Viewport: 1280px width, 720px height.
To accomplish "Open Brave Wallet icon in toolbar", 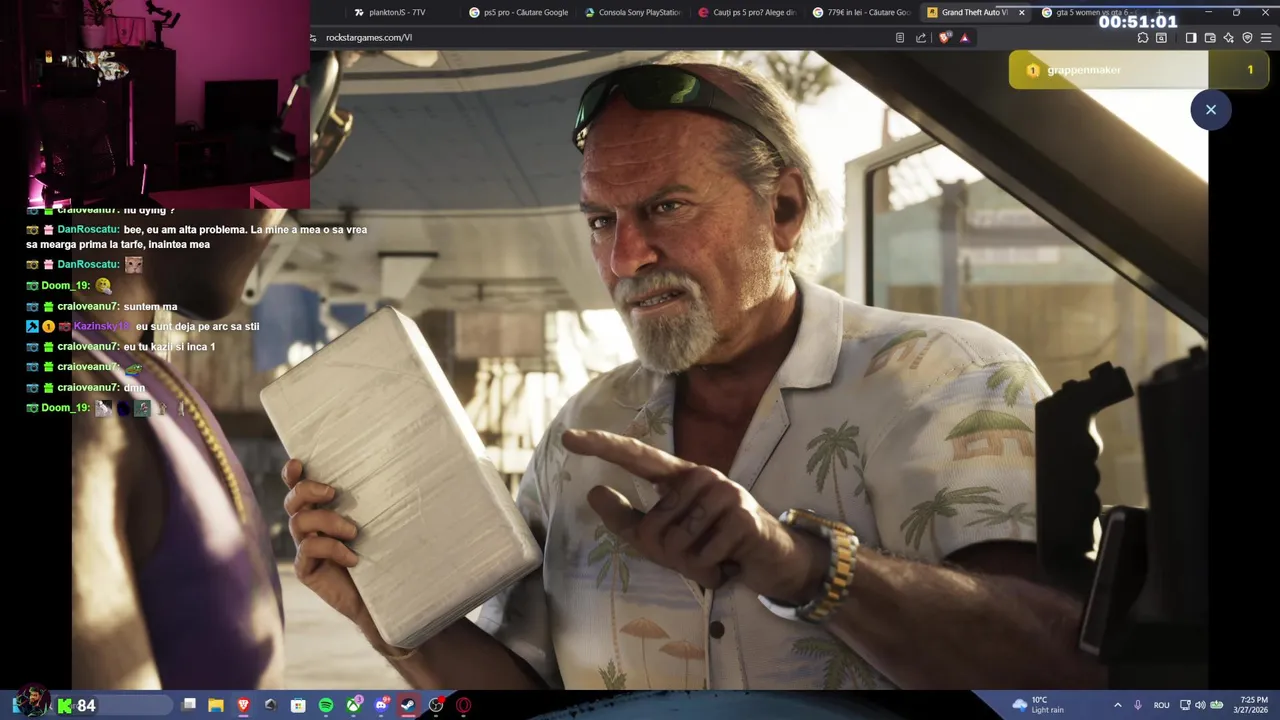I will [x=1210, y=38].
